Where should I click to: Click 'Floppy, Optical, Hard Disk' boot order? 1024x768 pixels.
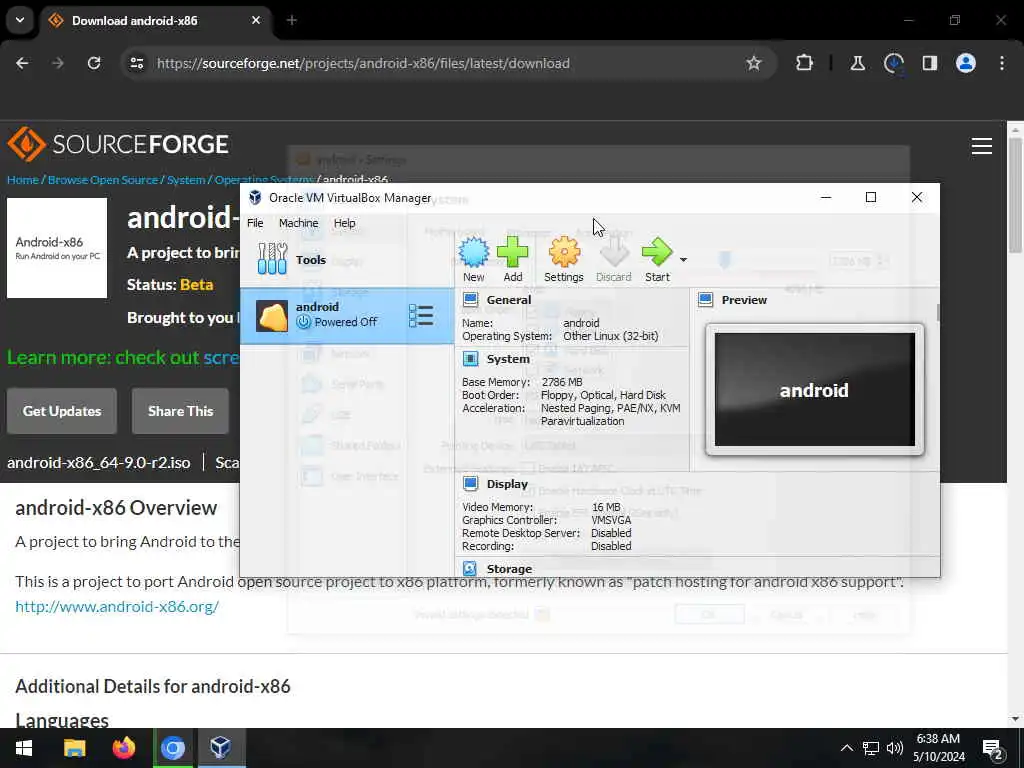click(x=603, y=395)
